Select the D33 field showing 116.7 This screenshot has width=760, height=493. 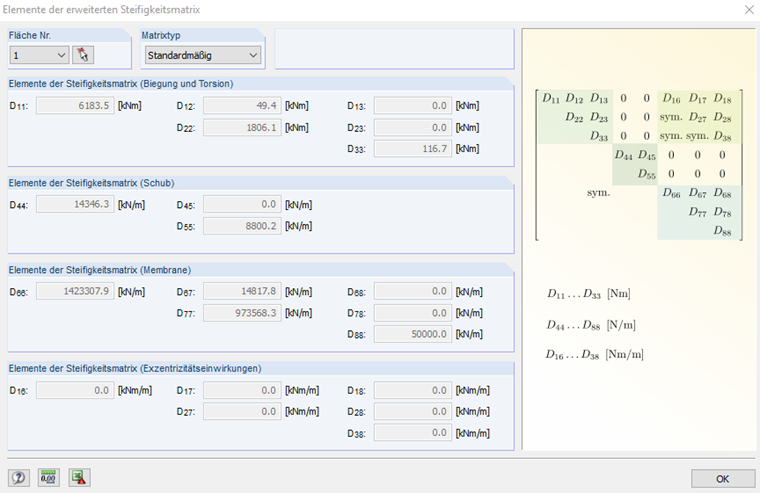coord(412,148)
